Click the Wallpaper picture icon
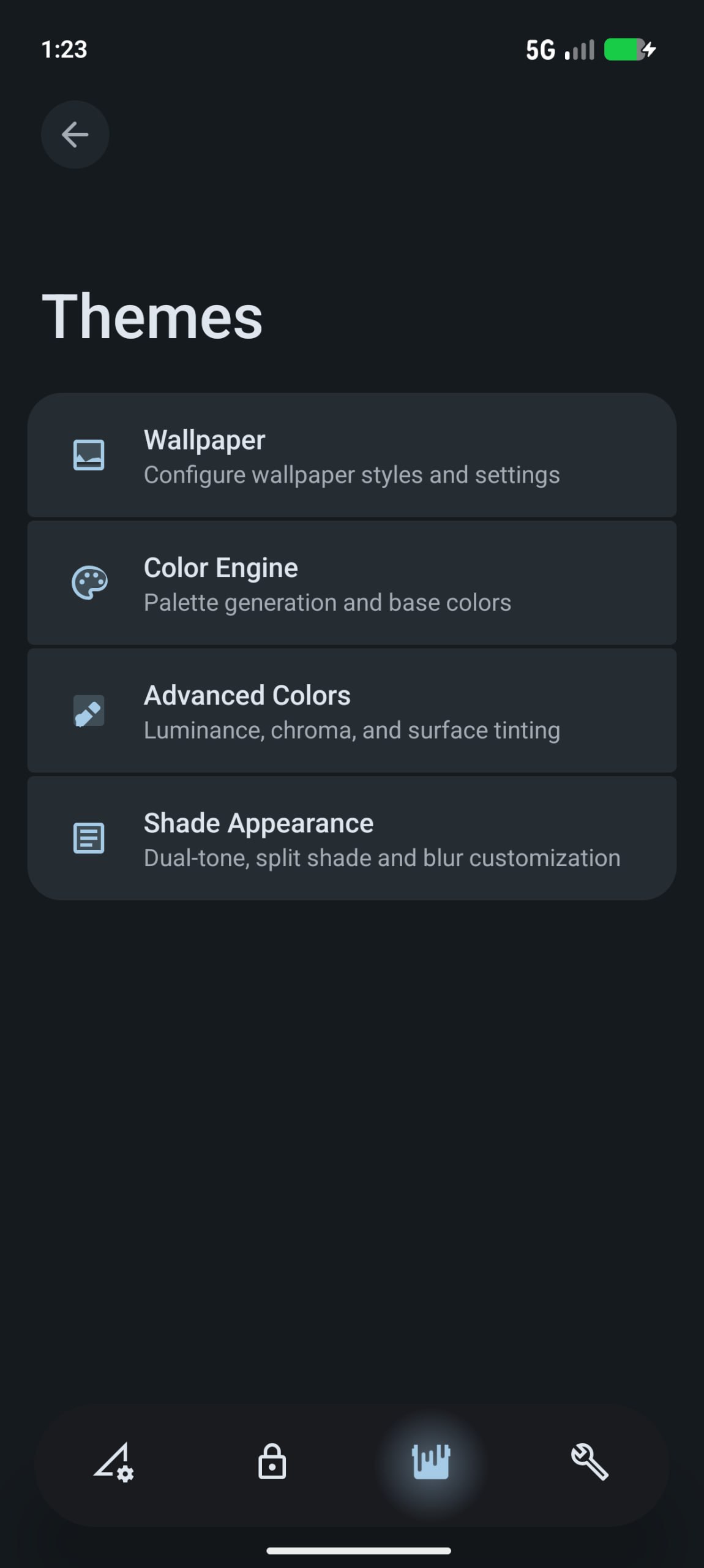This screenshot has width=704, height=1568. tap(89, 455)
